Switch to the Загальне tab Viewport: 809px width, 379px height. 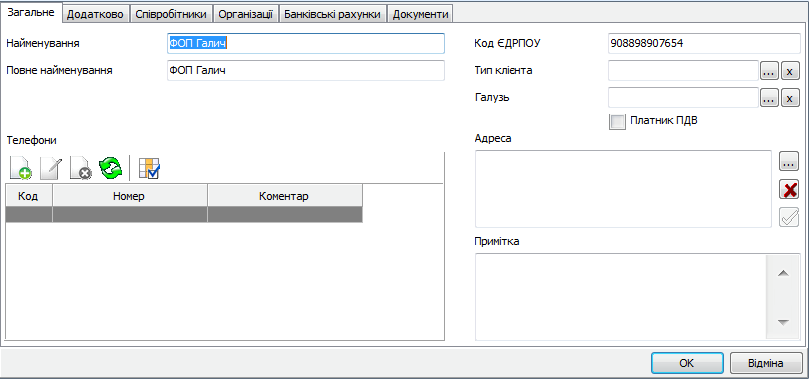point(31,12)
